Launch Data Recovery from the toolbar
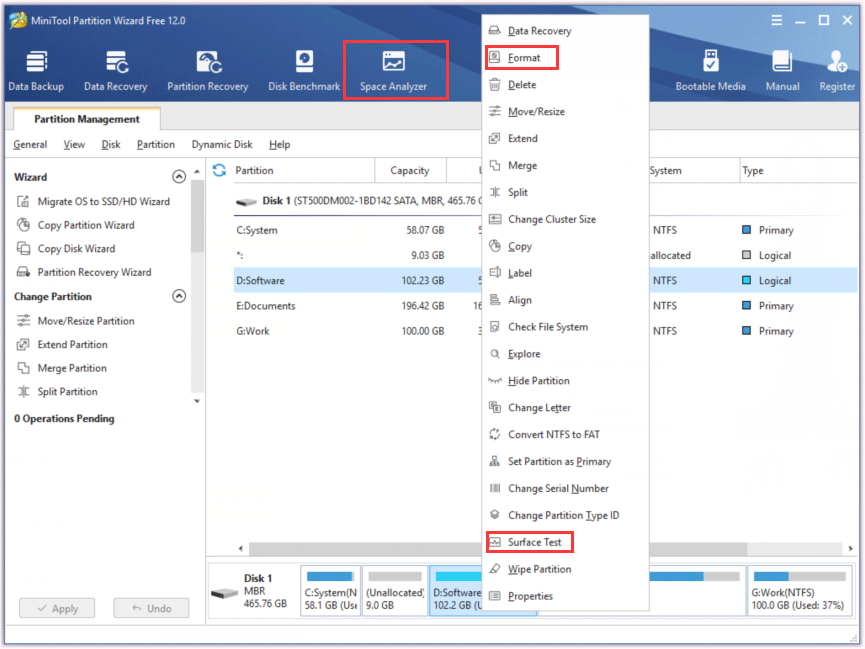The image size is (865, 649). click(116, 71)
